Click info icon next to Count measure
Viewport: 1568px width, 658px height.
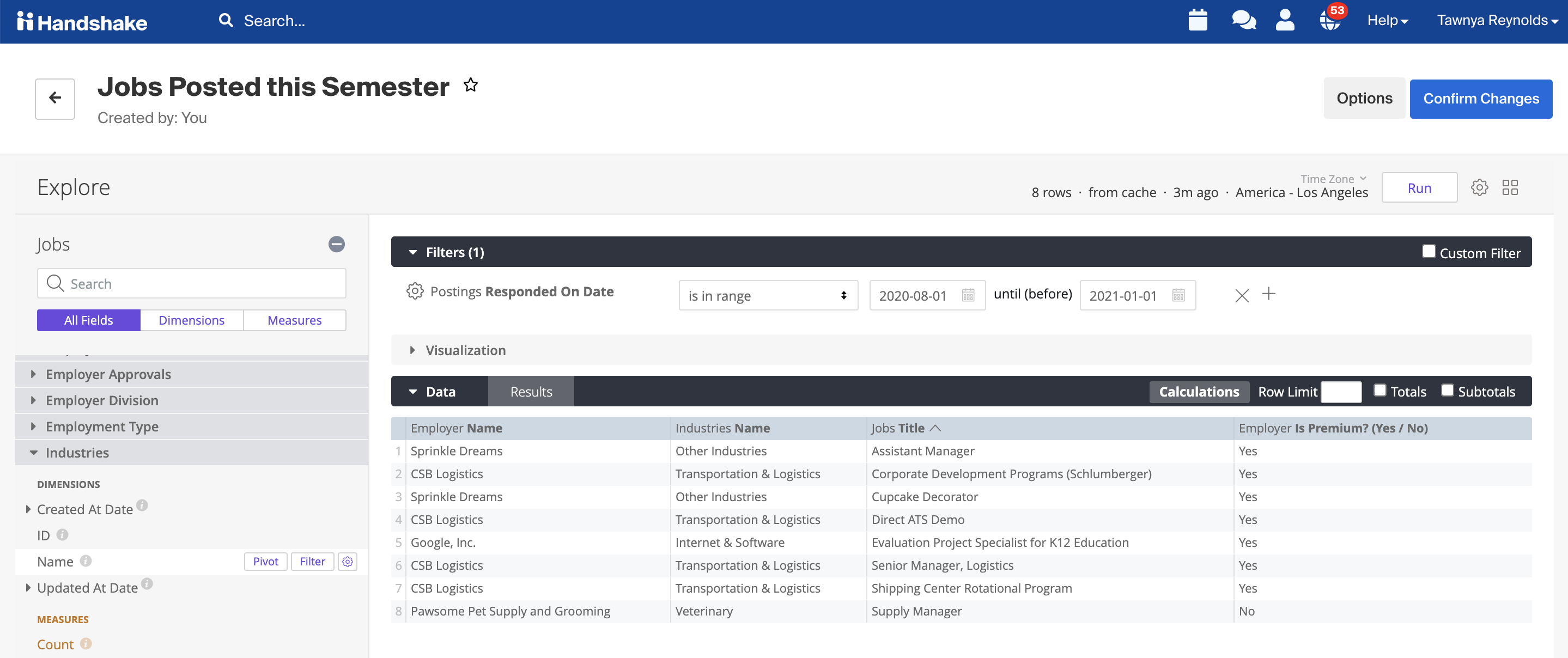tap(86, 643)
